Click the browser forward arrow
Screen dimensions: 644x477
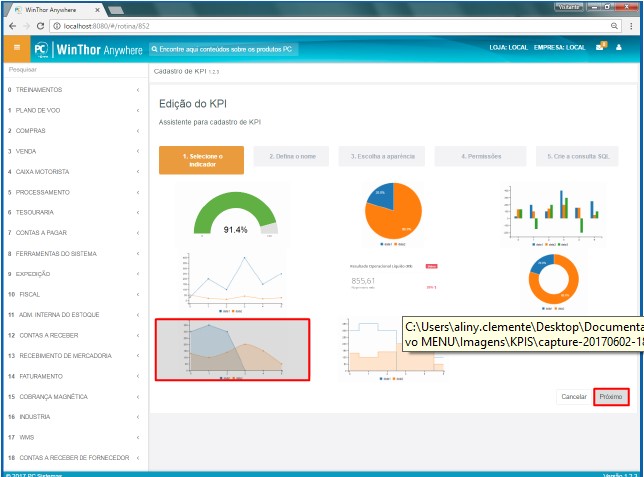[x=27, y=26]
